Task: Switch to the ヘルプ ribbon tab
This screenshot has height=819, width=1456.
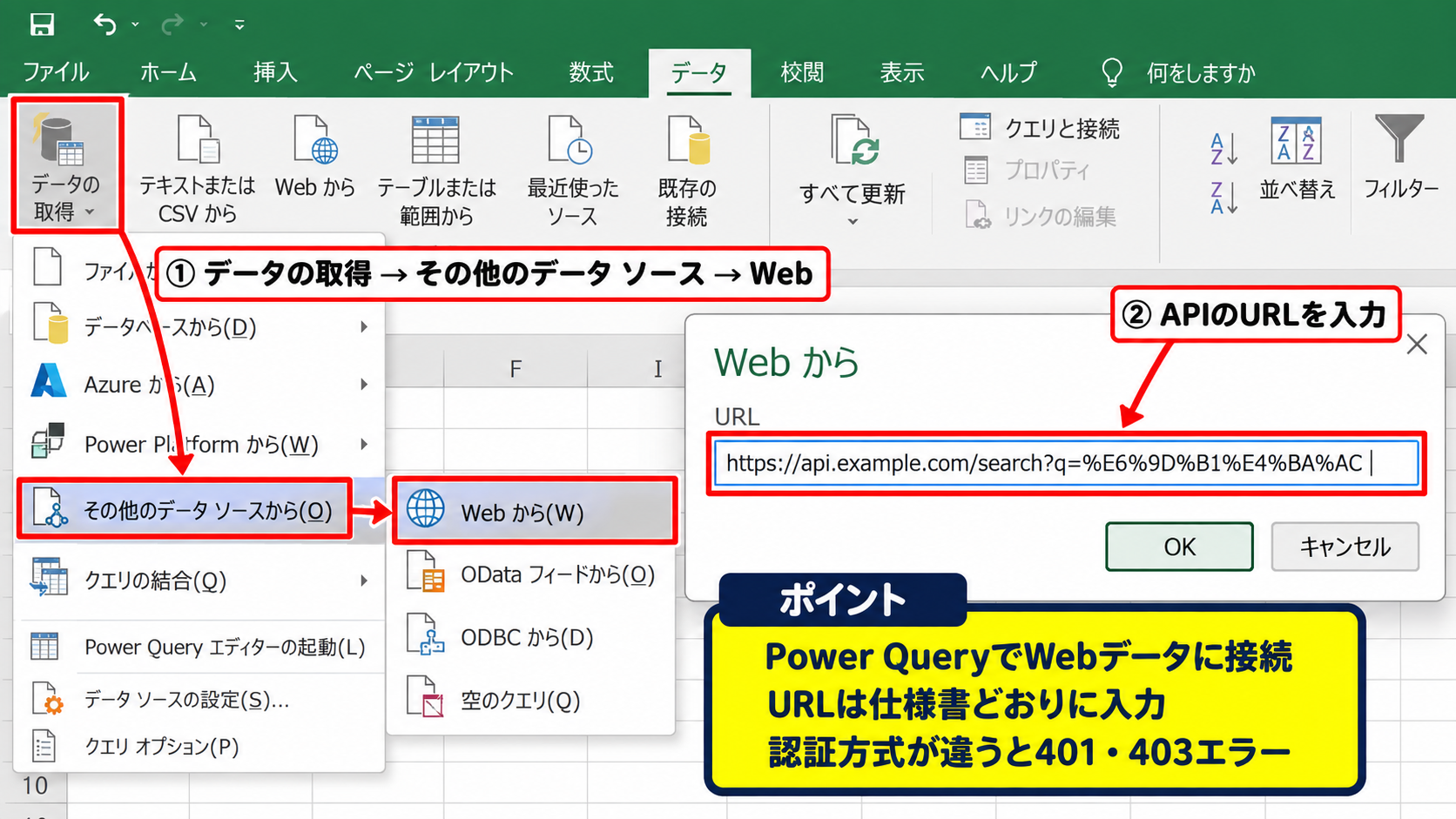Action: tap(1008, 72)
